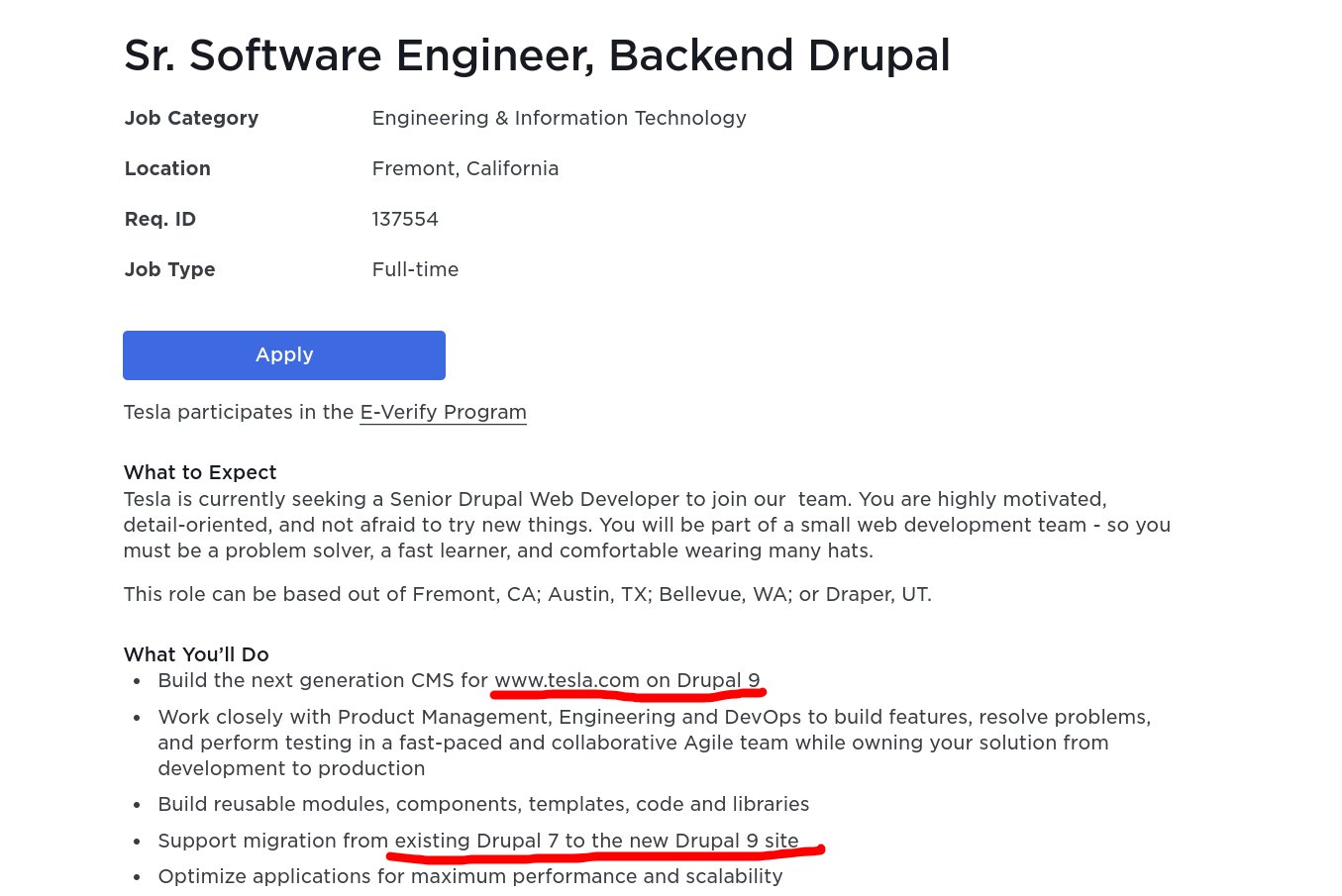
Task: Click the underlined Drupal 7 migration phrase
Action: (594, 841)
